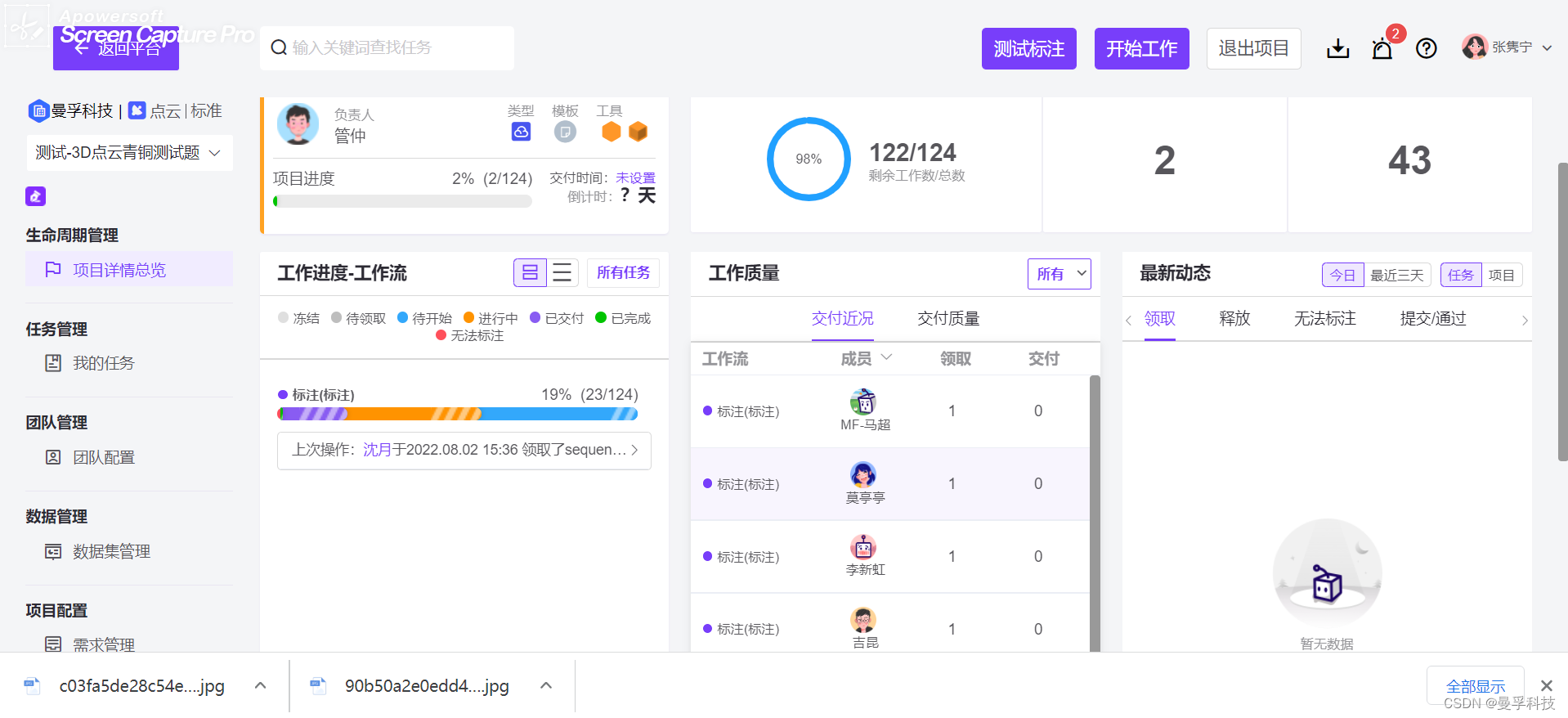
Task: Switch to card view icon in 工作进度
Action: [530, 272]
